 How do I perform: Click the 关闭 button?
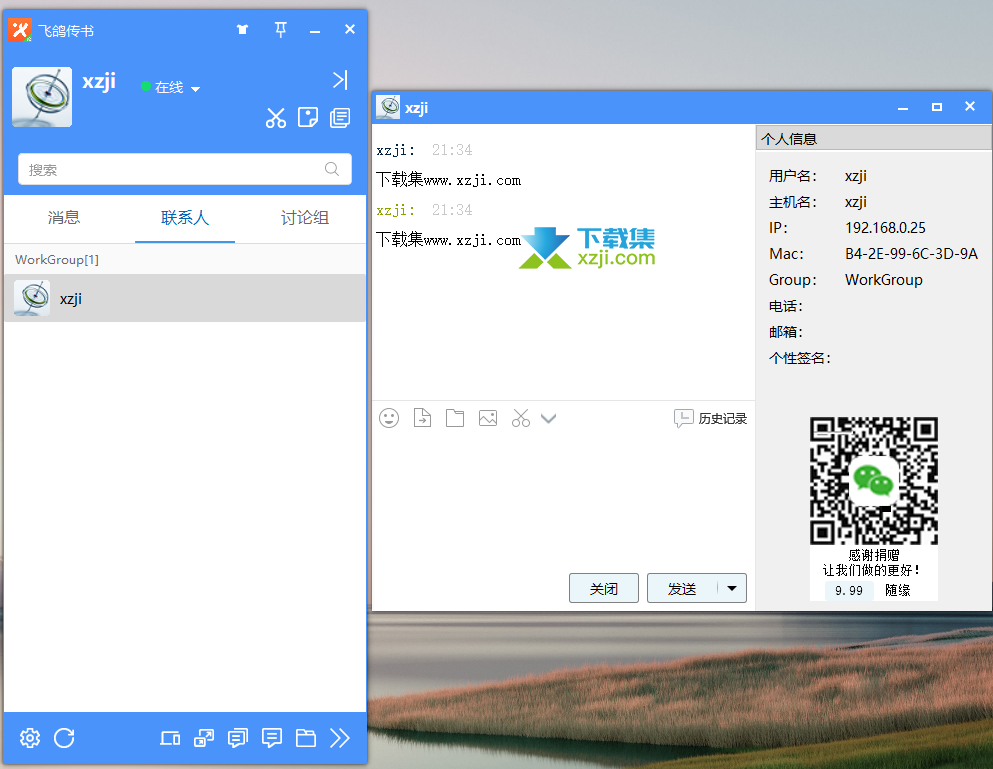point(604,588)
